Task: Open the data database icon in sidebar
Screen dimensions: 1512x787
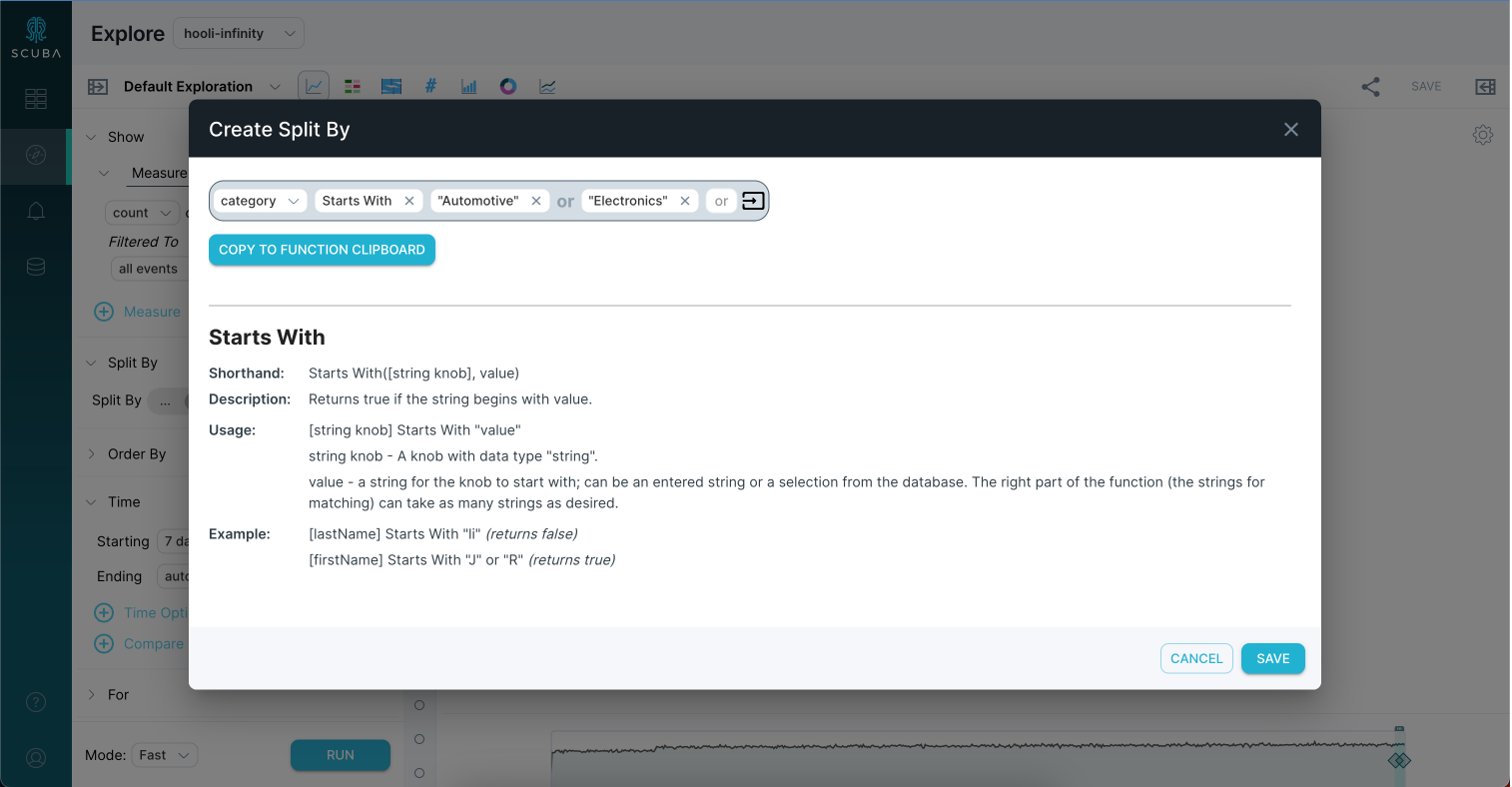Action: (36, 267)
